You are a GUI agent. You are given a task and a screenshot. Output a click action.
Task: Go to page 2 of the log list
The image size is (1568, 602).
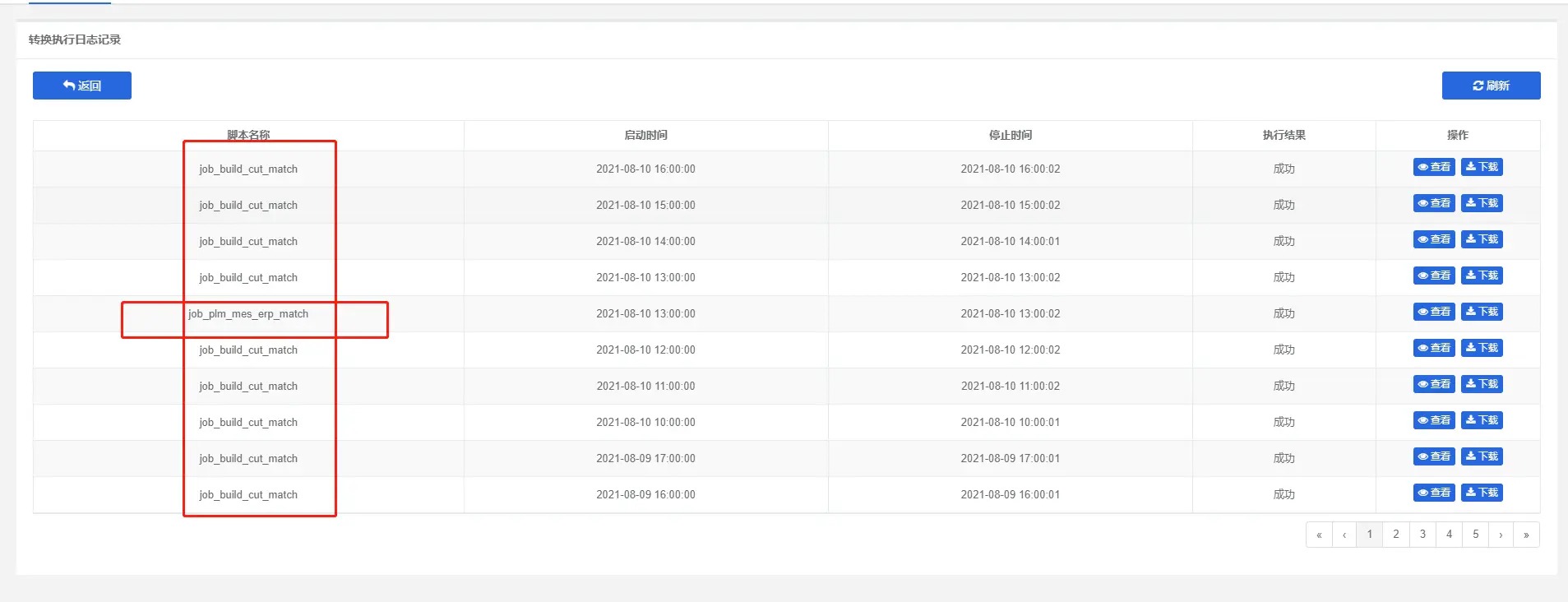[1396, 535]
